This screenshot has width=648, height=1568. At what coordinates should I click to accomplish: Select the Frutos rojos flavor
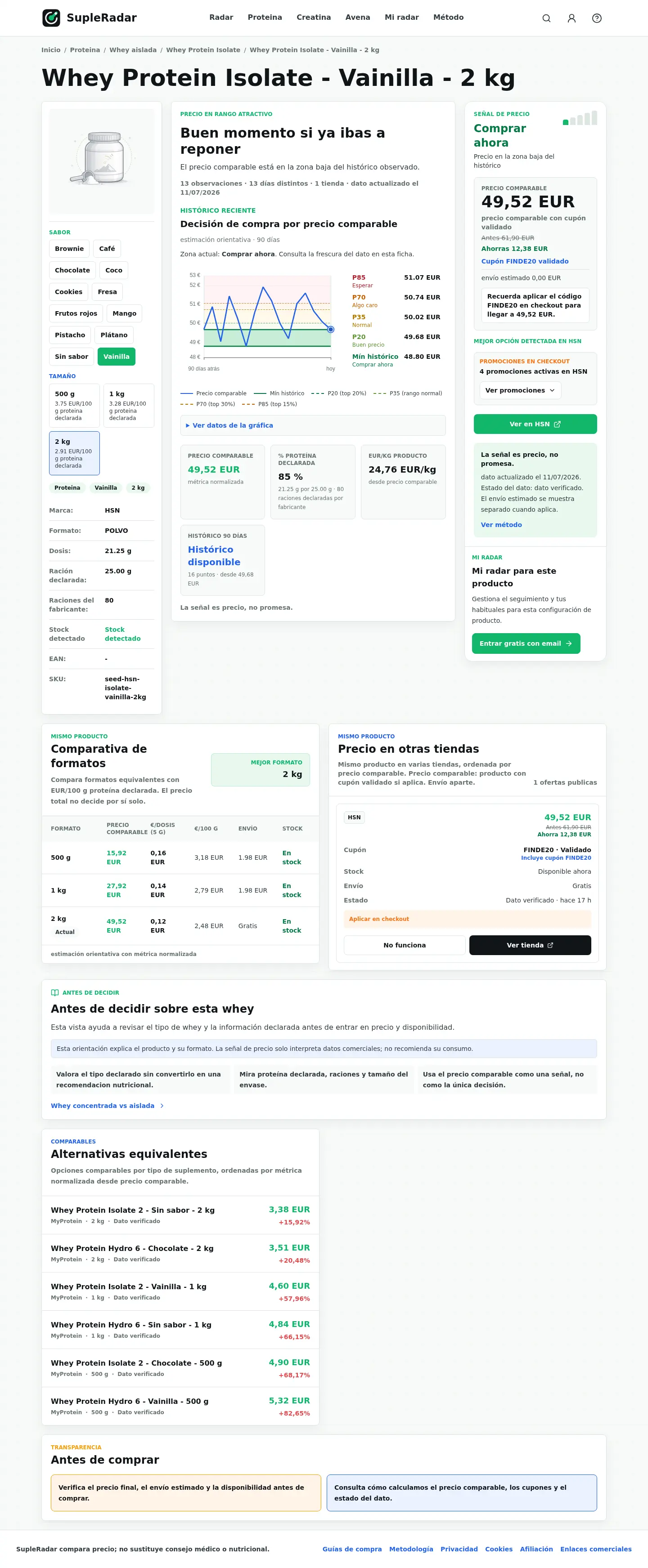(x=76, y=313)
